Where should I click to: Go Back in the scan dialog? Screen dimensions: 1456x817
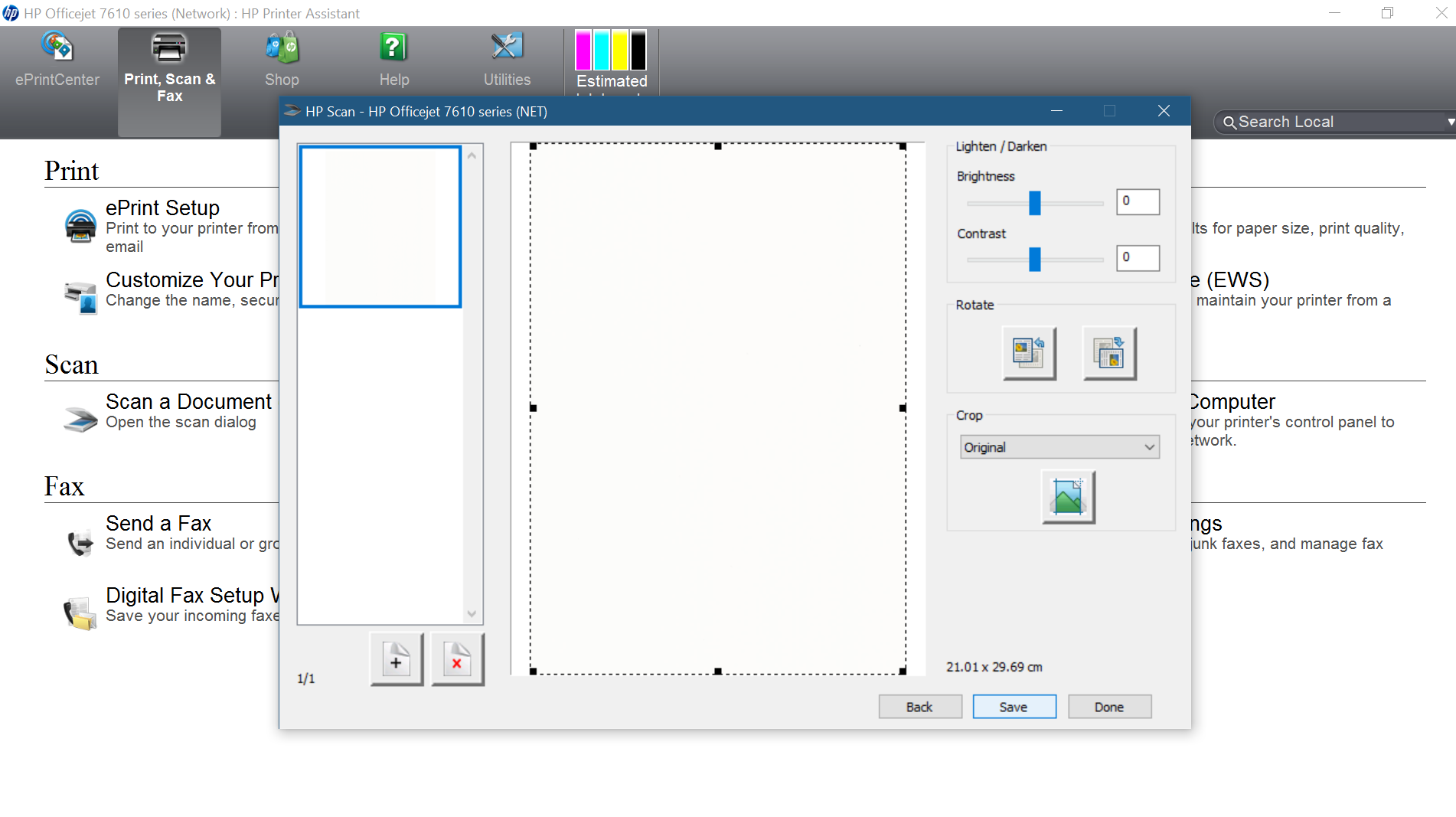point(919,706)
